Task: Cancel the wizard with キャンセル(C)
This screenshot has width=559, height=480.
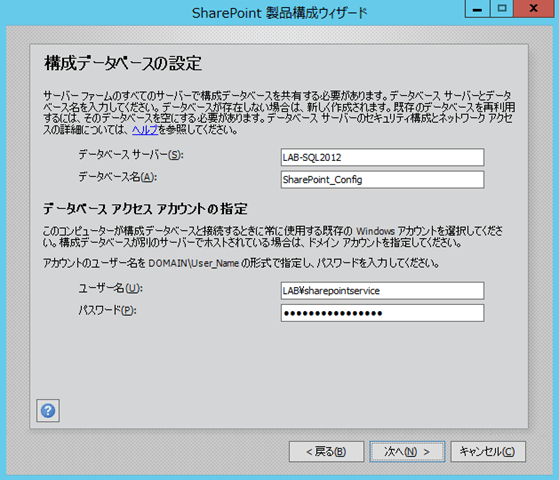Action: 488,451
